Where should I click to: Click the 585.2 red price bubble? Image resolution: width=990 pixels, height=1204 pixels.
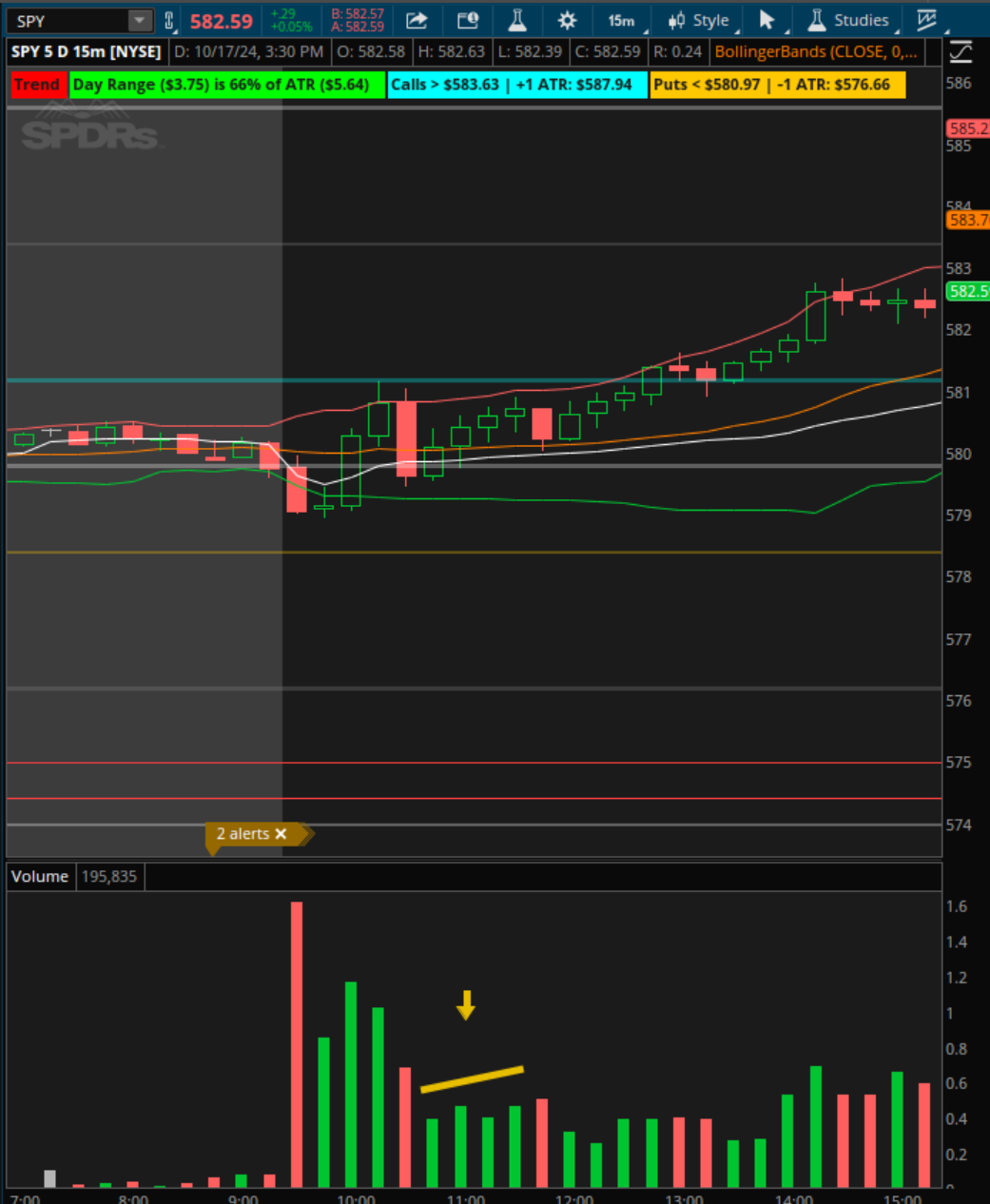pyautogui.click(x=967, y=128)
